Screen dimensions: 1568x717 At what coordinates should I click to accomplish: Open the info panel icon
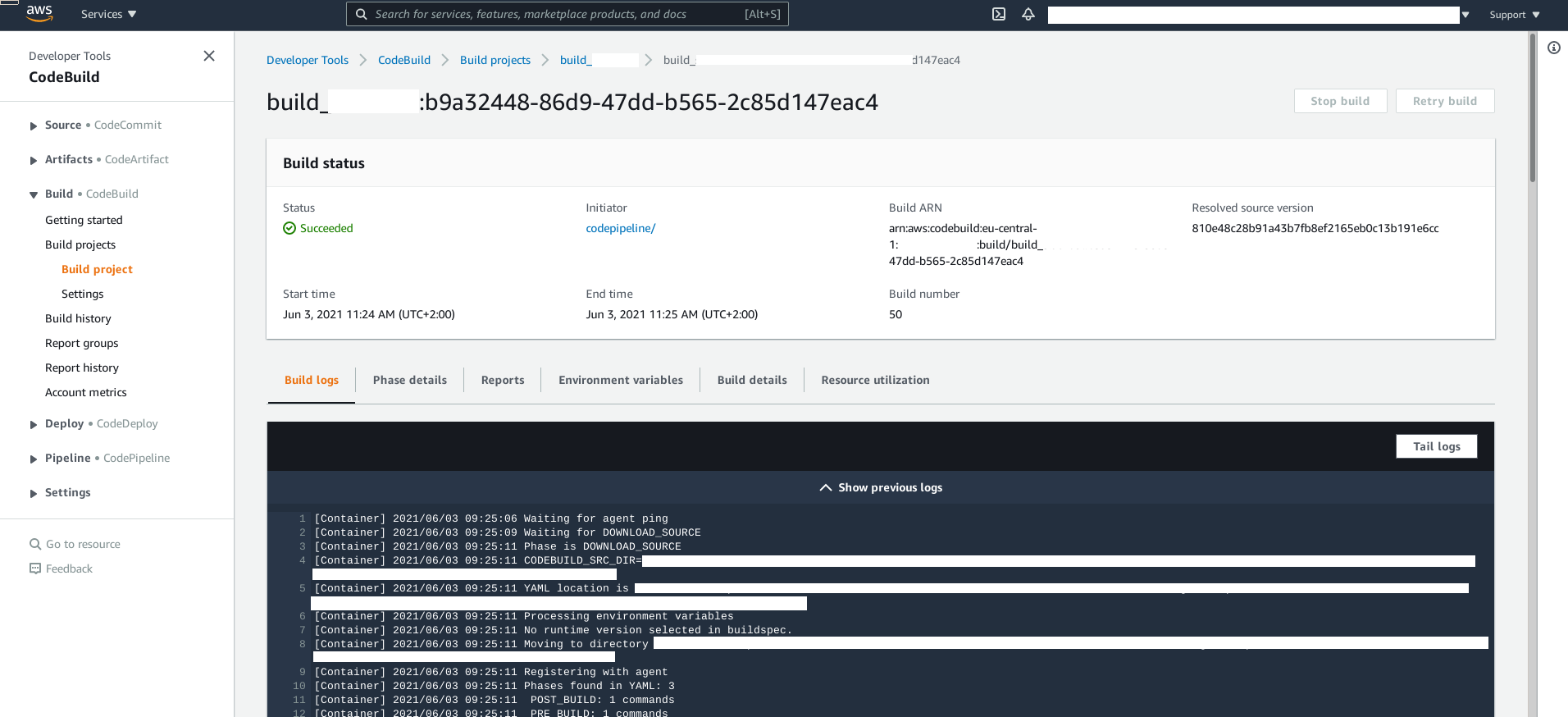(x=1553, y=48)
